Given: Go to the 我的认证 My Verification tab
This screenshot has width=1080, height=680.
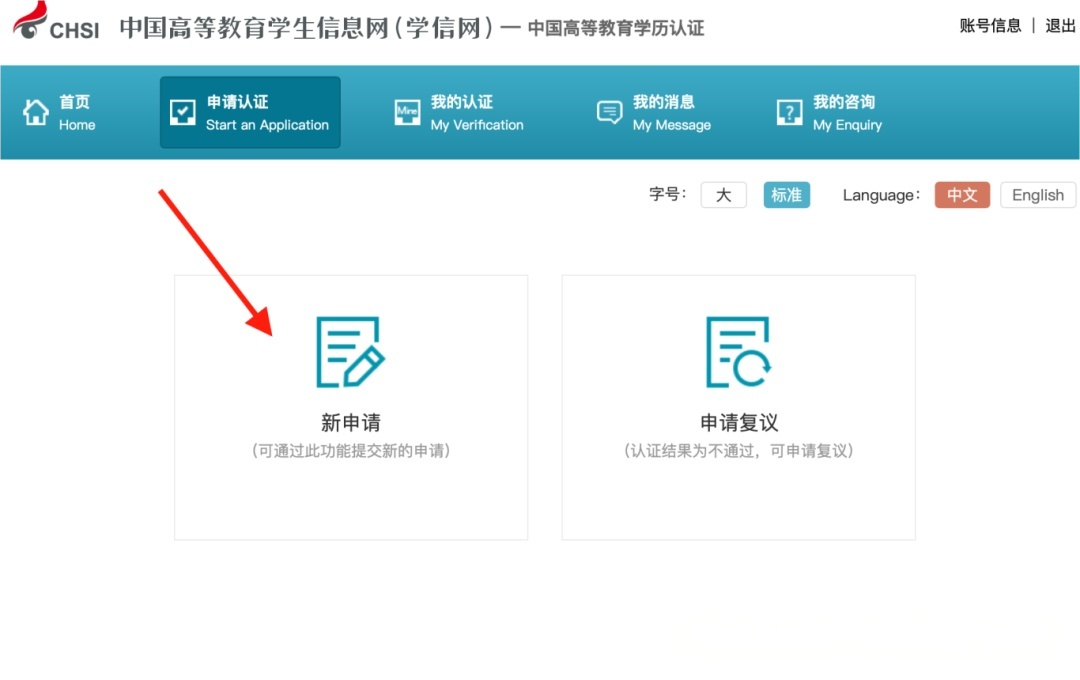Looking at the screenshot, I should (476, 112).
